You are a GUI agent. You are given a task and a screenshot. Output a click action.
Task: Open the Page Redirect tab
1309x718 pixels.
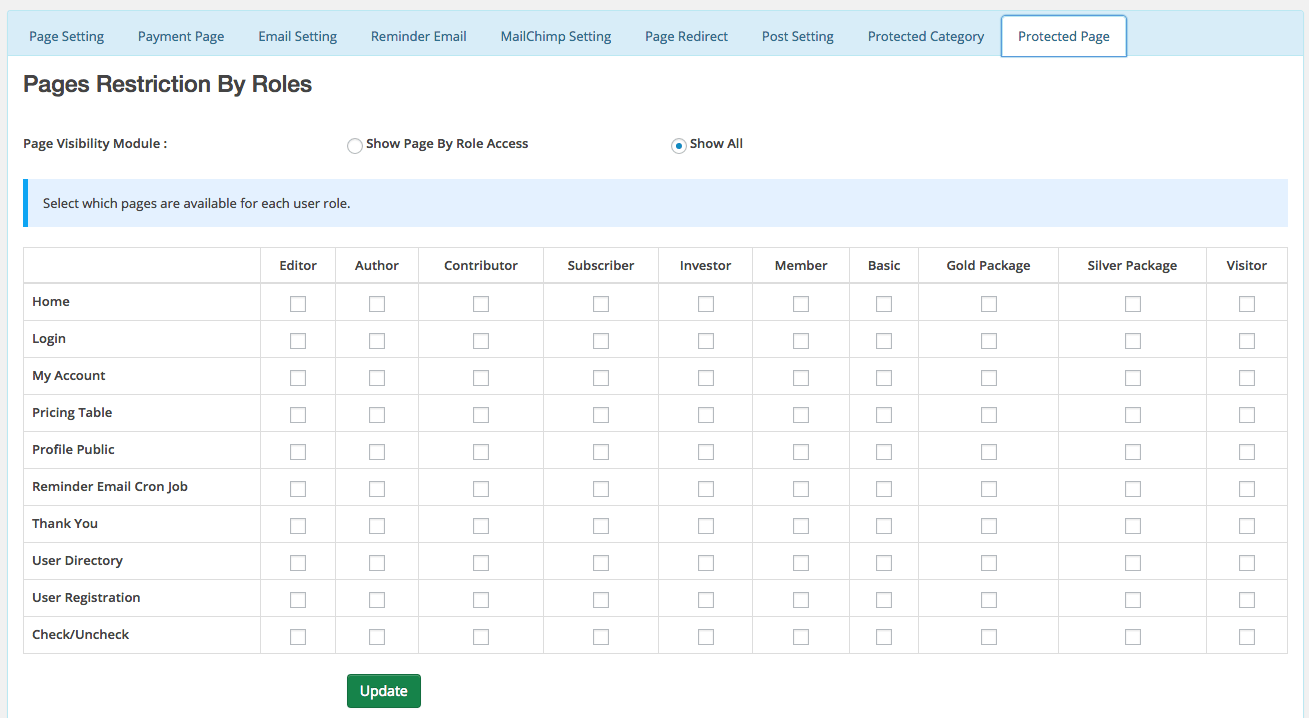(686, 36)
